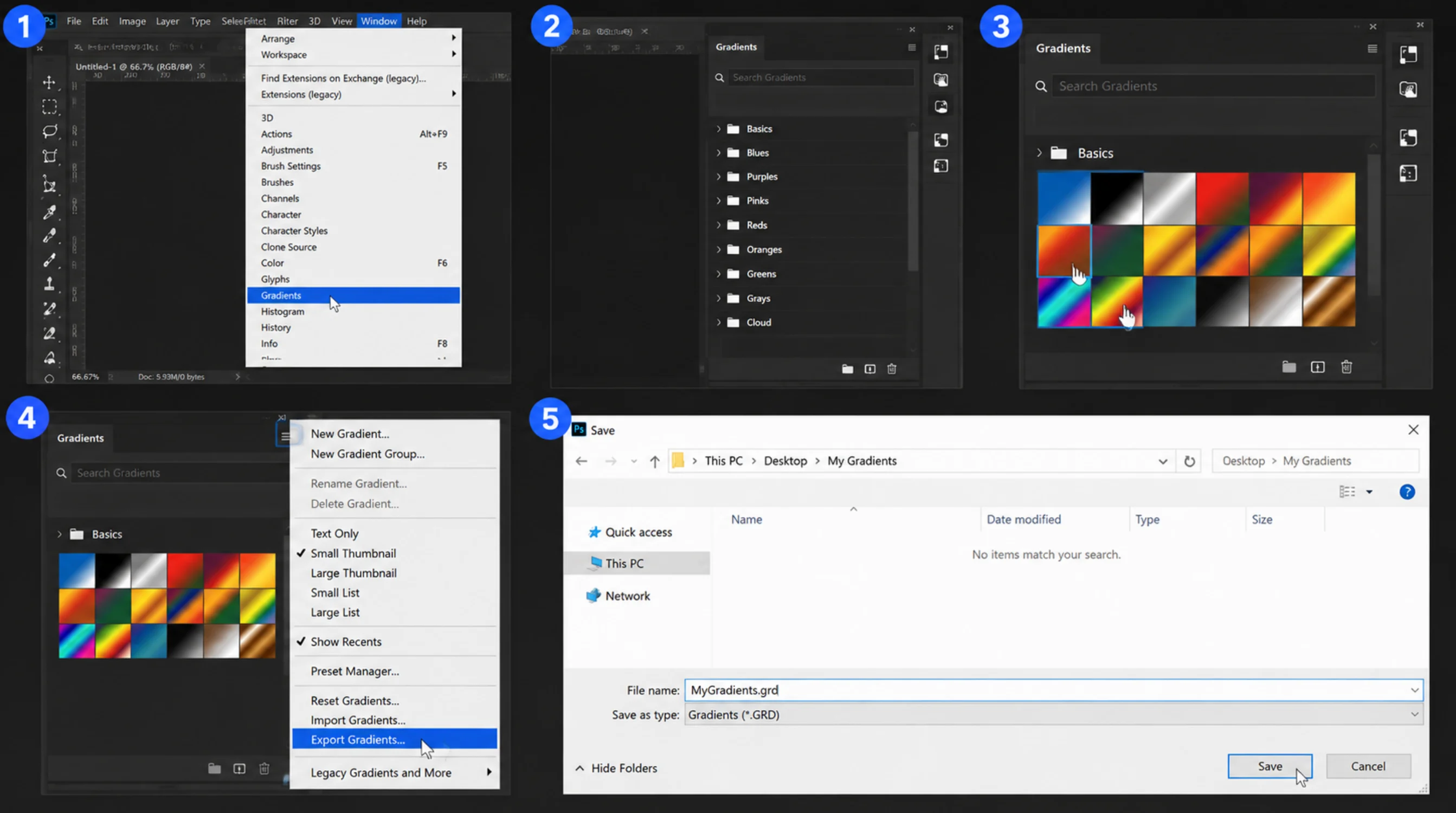
Task: Click folder icon in Gradients panel beside flyout menu
Action: tap(214, 769)
